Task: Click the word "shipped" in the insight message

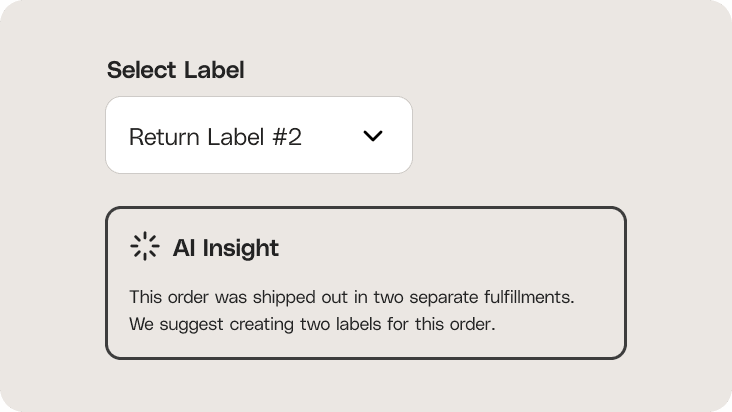Action: coord(281,297)
